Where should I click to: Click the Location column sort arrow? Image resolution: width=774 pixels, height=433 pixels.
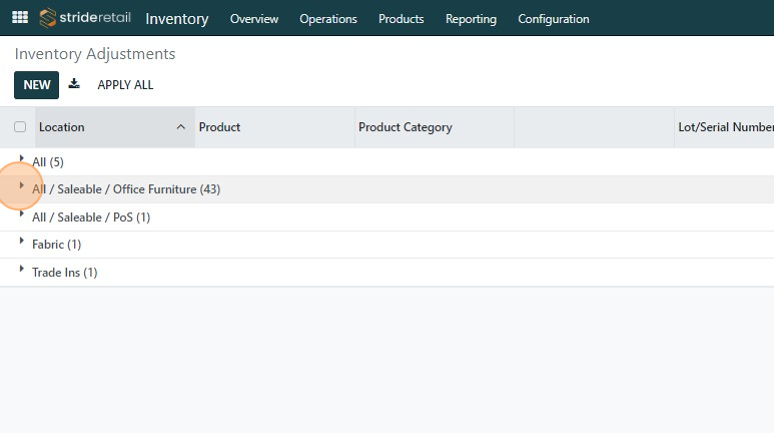(x=181, y=127)
